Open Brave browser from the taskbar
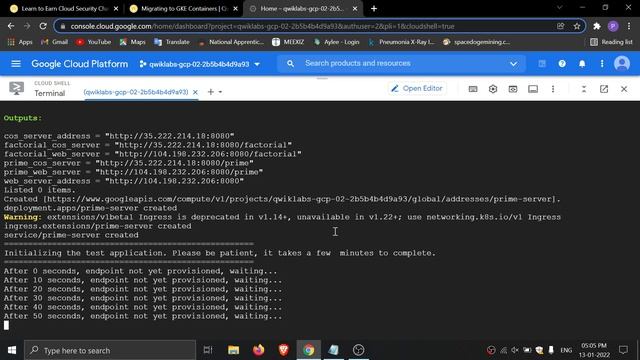This screenshot has width=640, height=360. pos(284,350)
